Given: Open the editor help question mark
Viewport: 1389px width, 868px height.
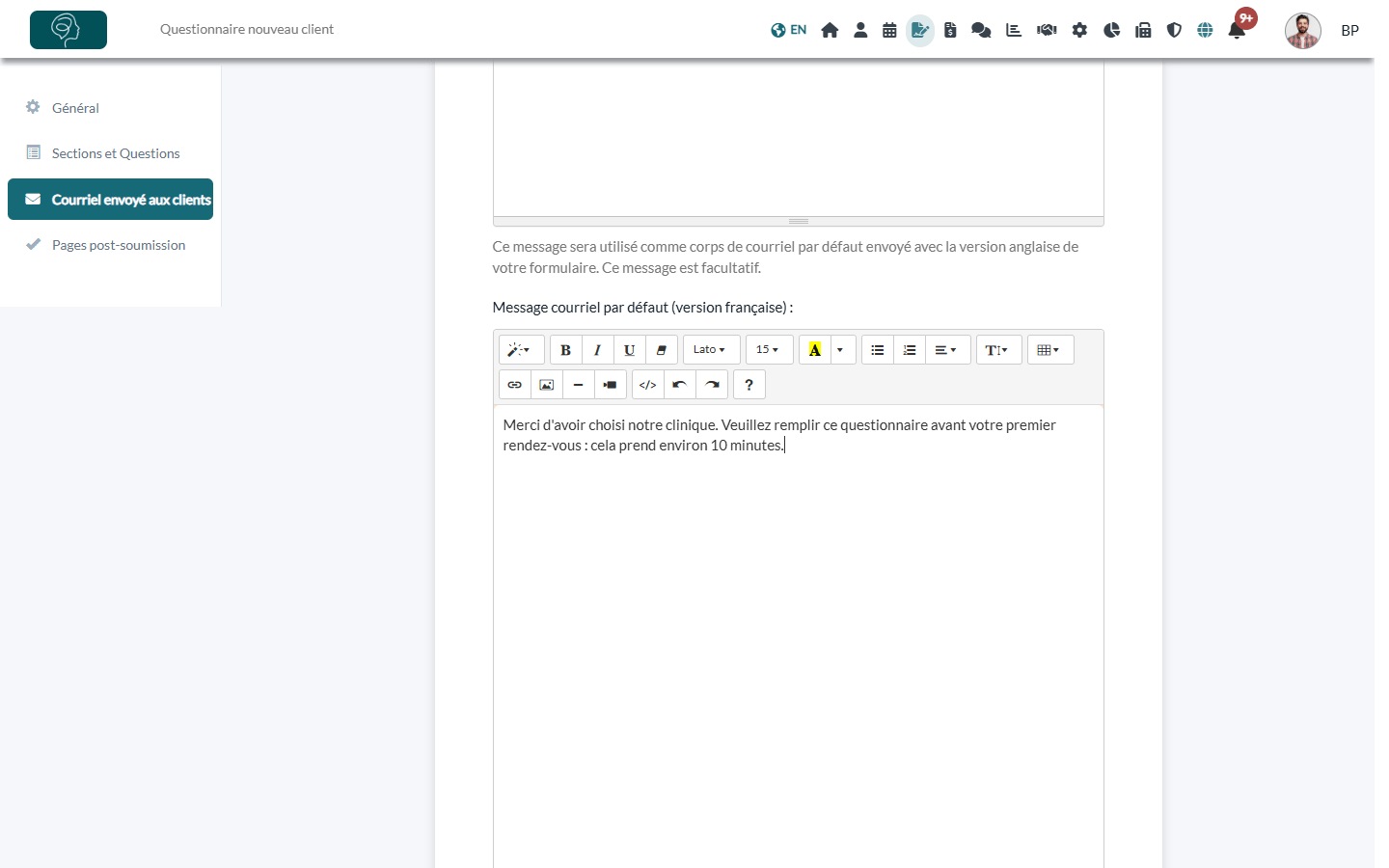Looking at the screenshot, I should 749,385.
